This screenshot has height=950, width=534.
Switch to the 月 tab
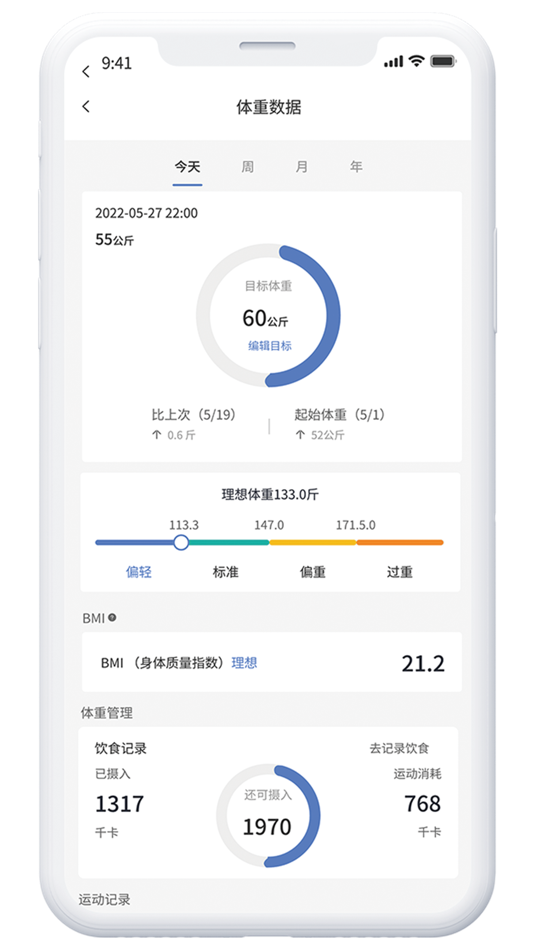301,167
